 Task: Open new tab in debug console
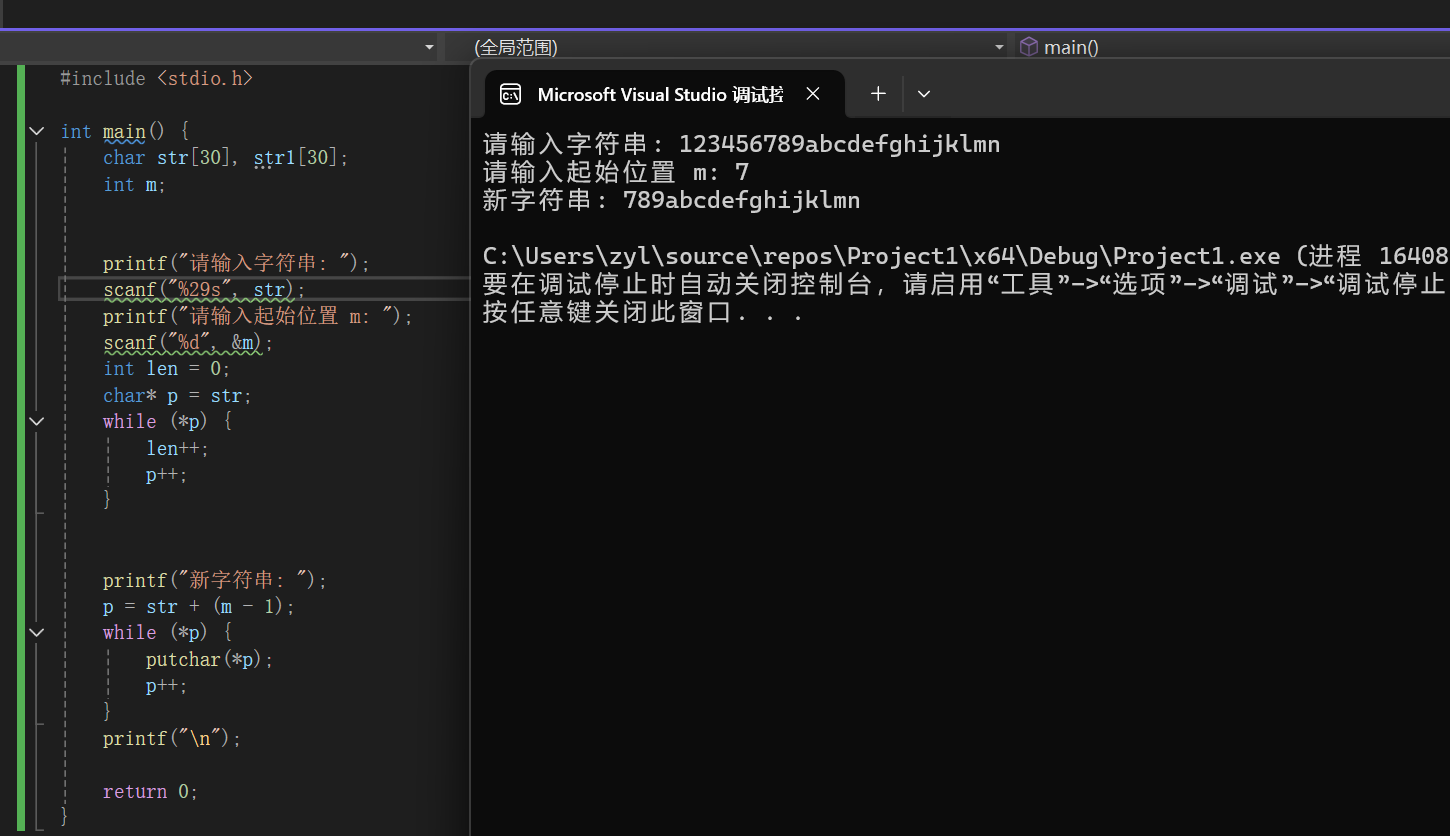coord(878,94)
